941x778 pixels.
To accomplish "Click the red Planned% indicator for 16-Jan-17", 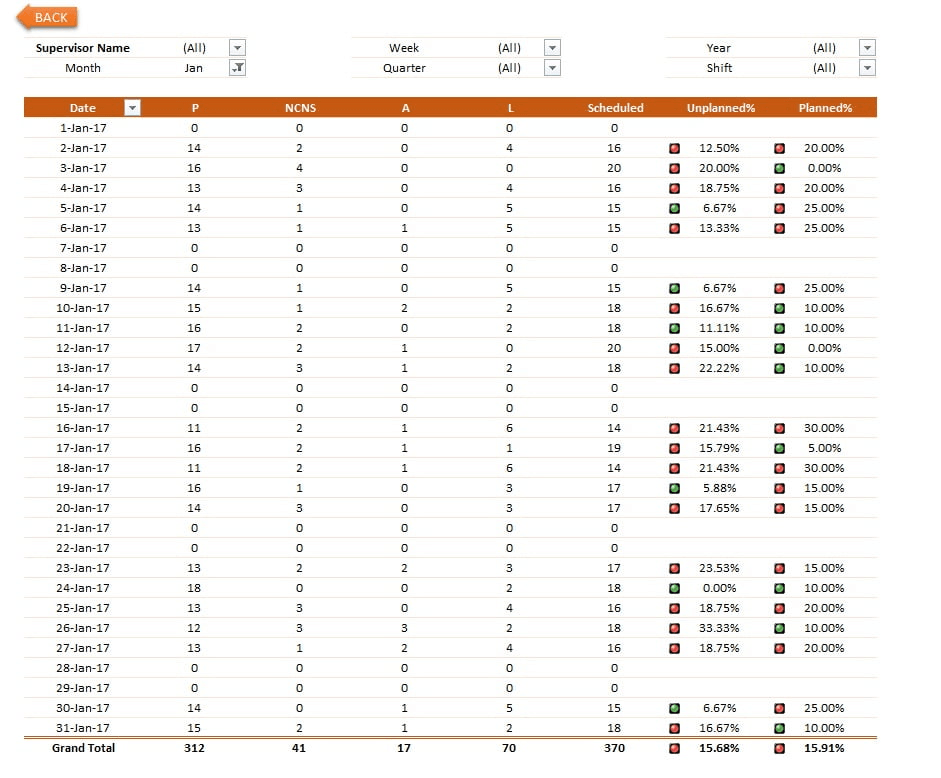I will pyautogui.click(x=780, y=428).
